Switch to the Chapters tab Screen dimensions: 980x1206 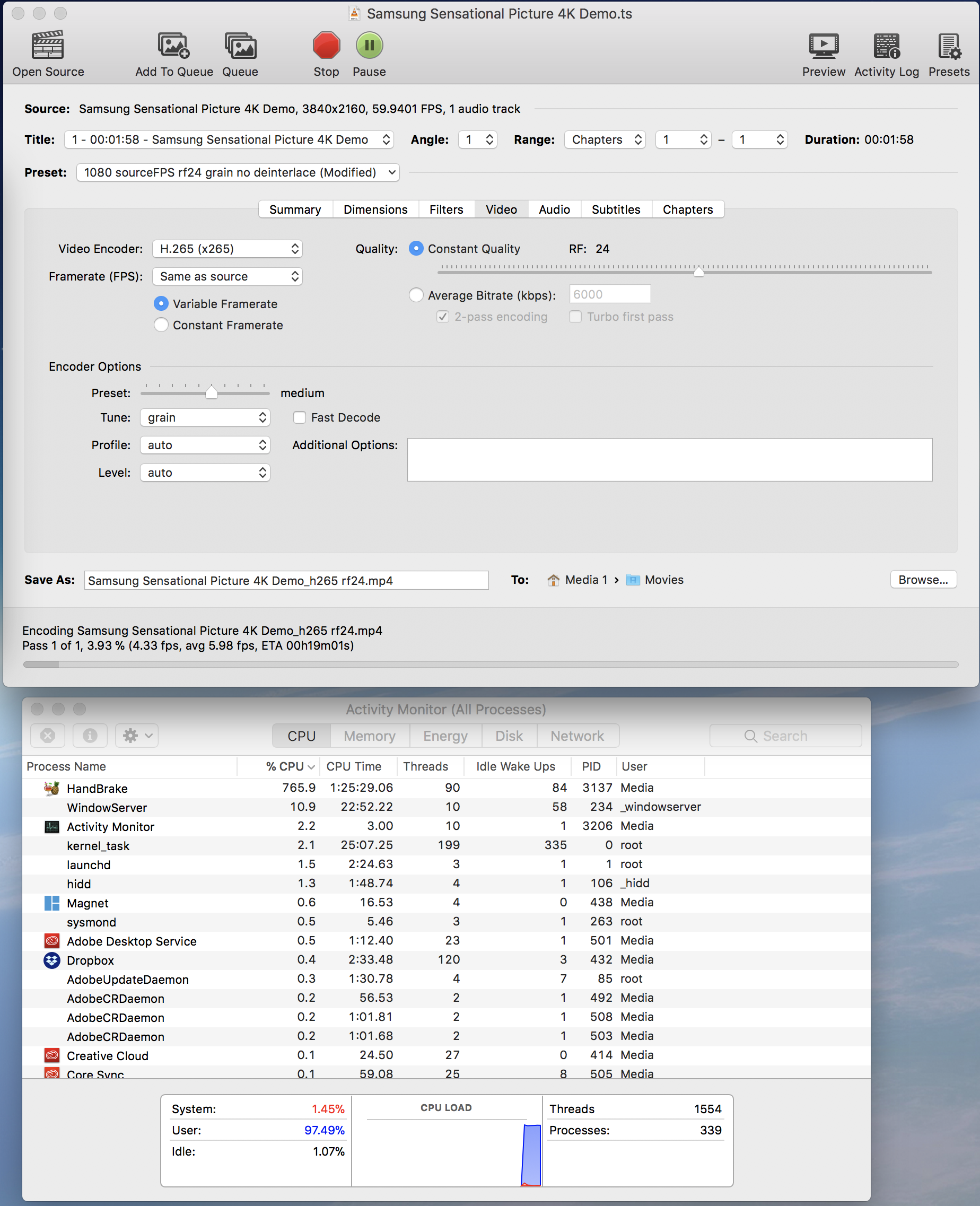click(688, 209)
